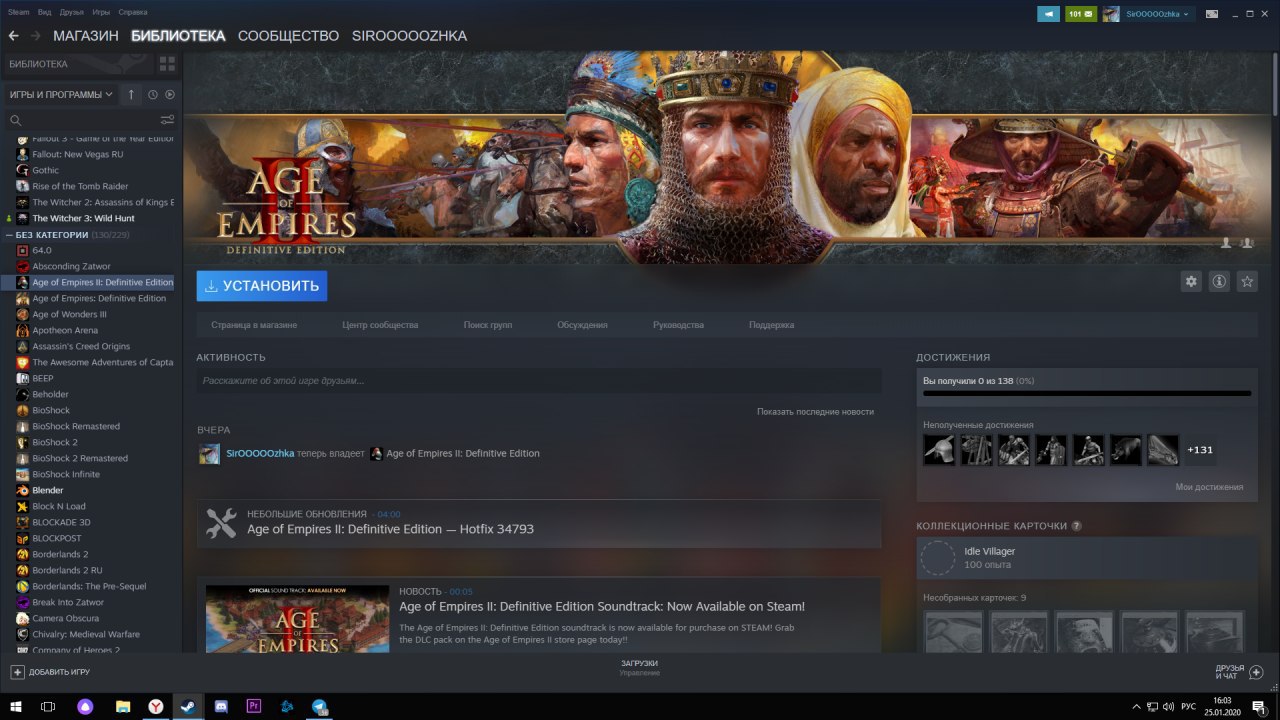
Task: Click the ready-to-play filter icon
Action: click(170, 94)
